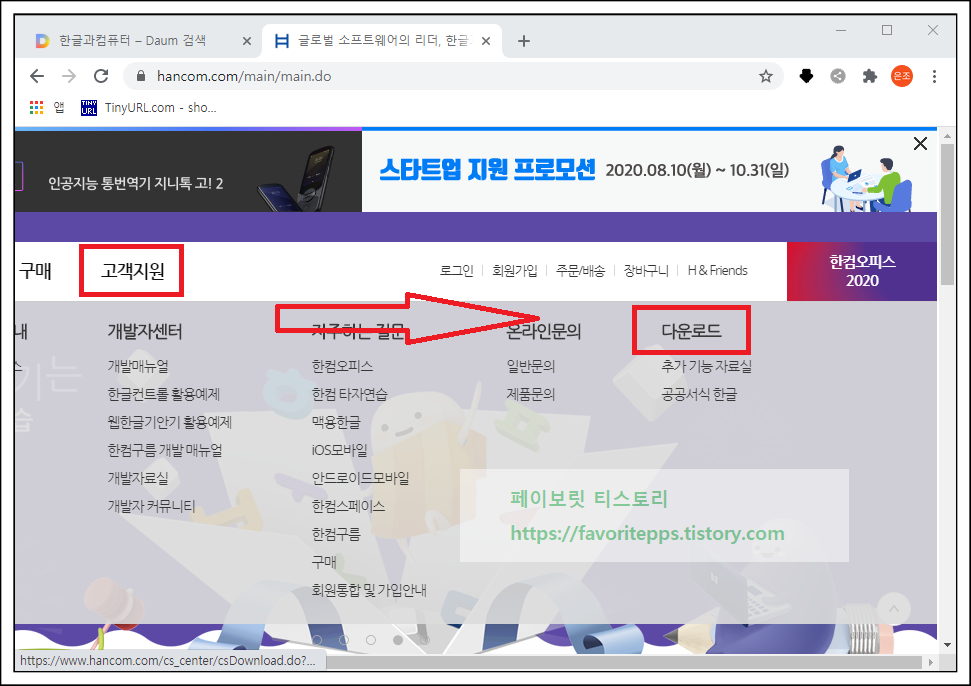Image resolution: width=971 pixels, height=686 pixels.
Task: Open 회원통합 및 가입안내
Action: [x=369, y=590]
